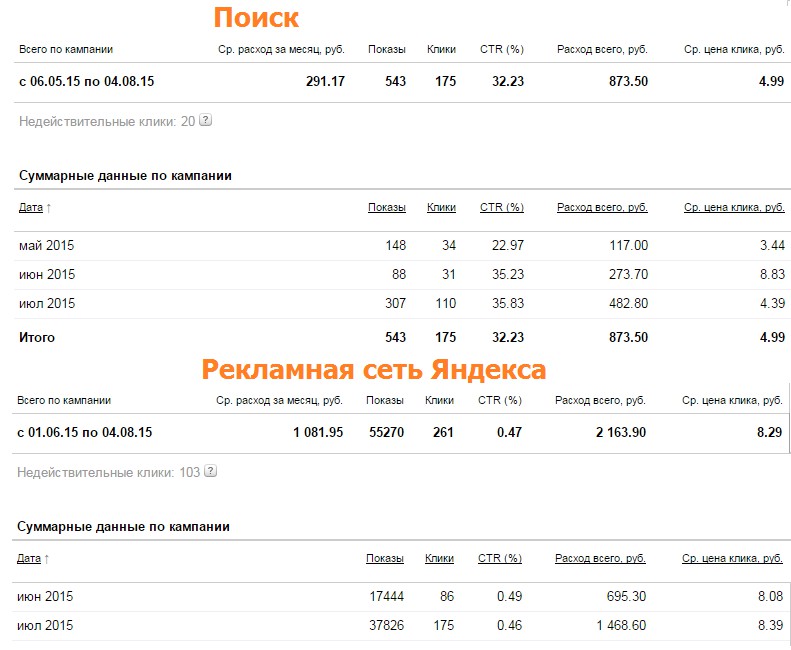
Task: Sort Поиск table by Показы column
Action: pyautogui.click(x=386, y=207)
